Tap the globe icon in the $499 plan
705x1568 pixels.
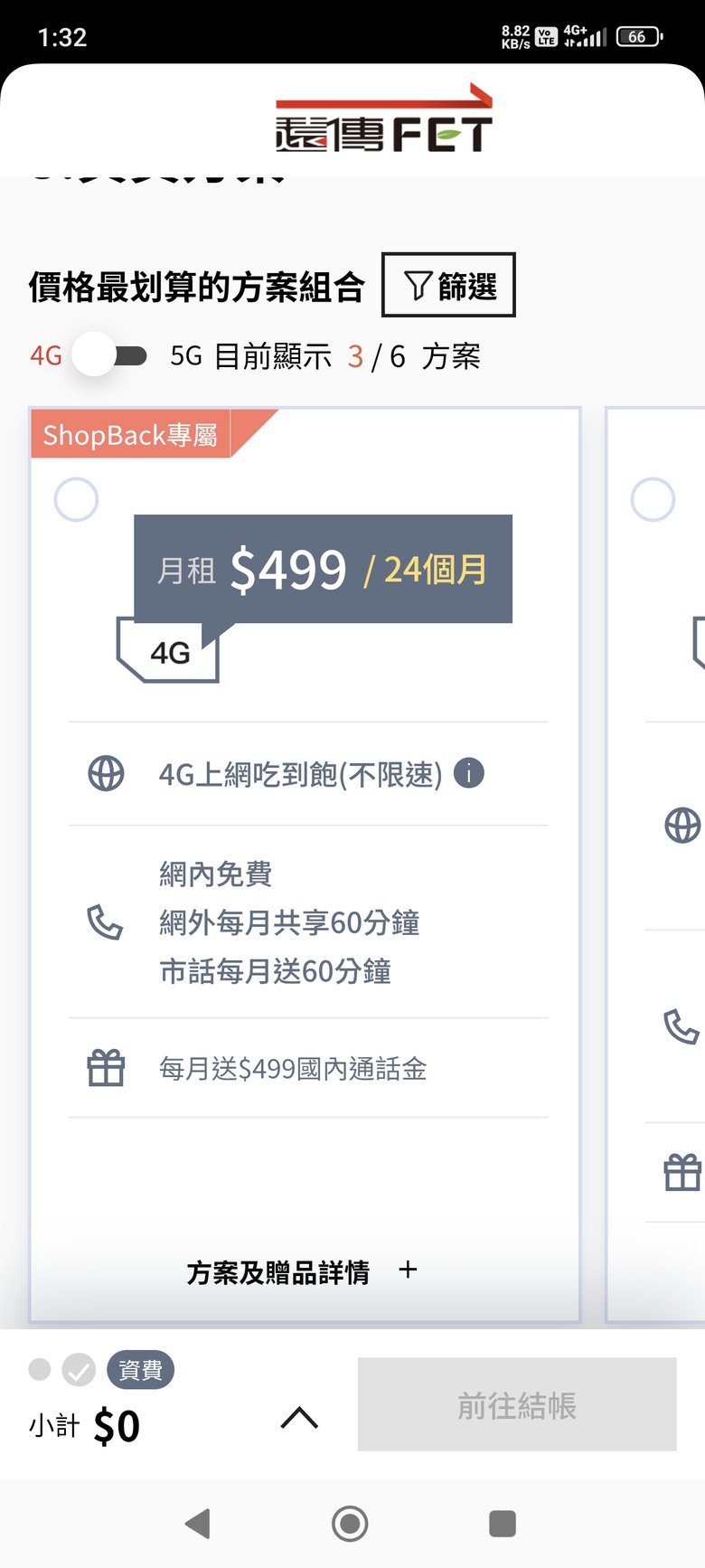106,774
